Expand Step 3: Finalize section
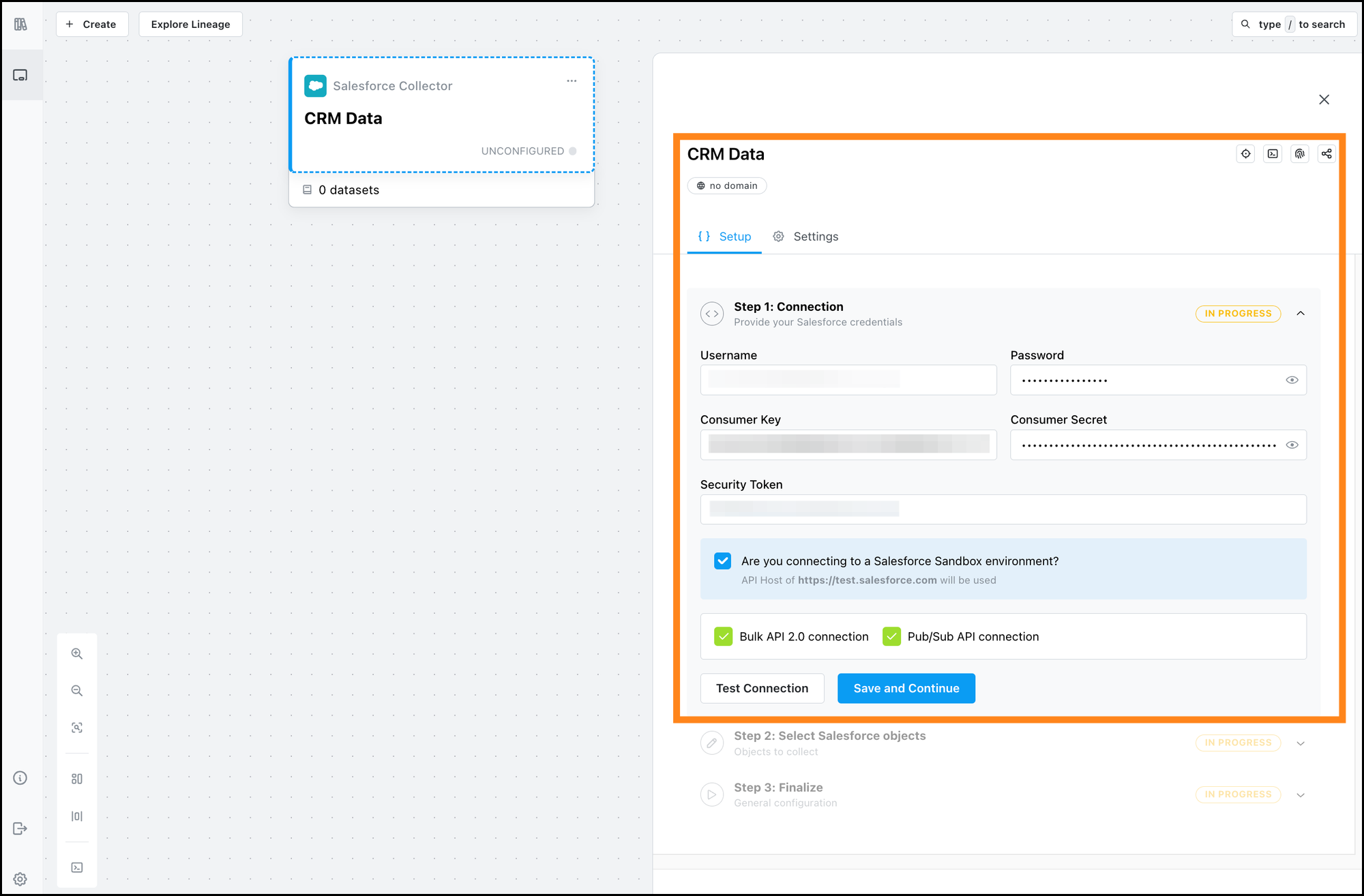 tap(1301, 795)
